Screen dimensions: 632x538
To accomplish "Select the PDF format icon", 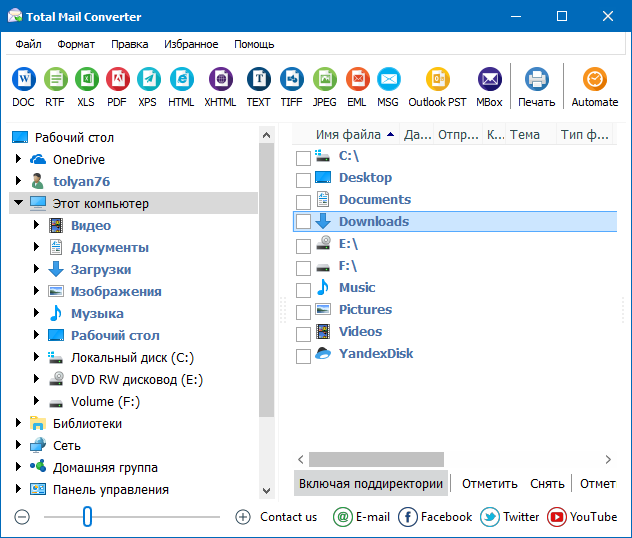I will pos(116,80).
